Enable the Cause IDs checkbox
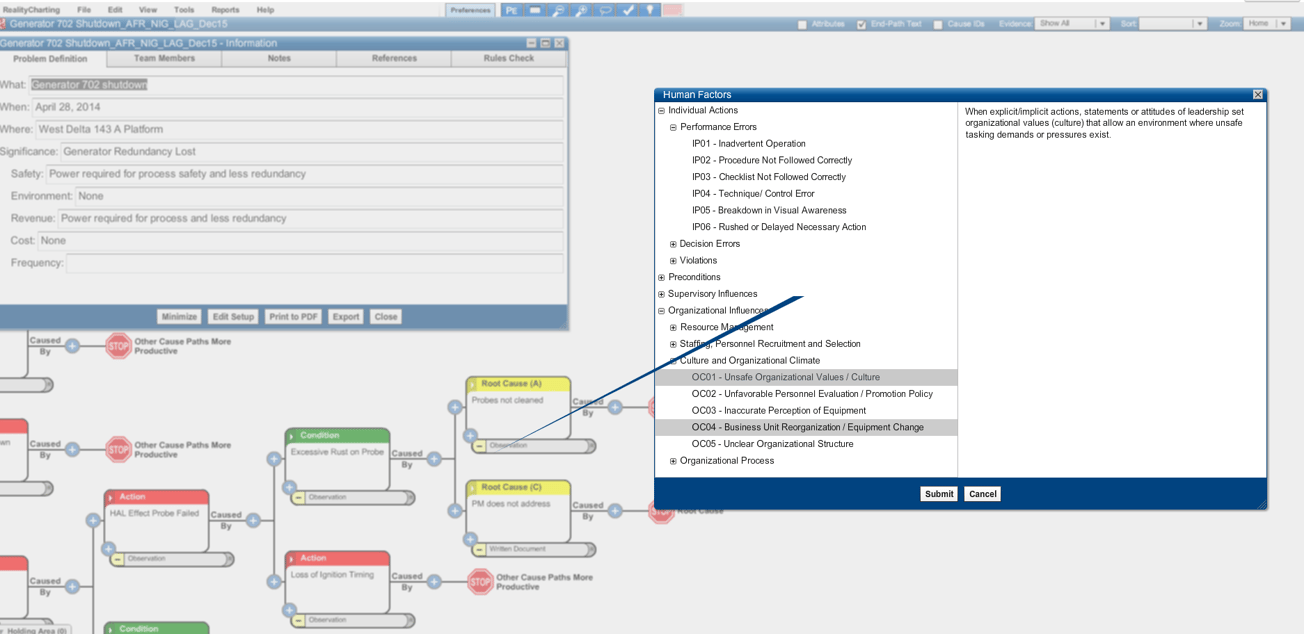This screenshot has height=634, width=1304. (937, 23)
